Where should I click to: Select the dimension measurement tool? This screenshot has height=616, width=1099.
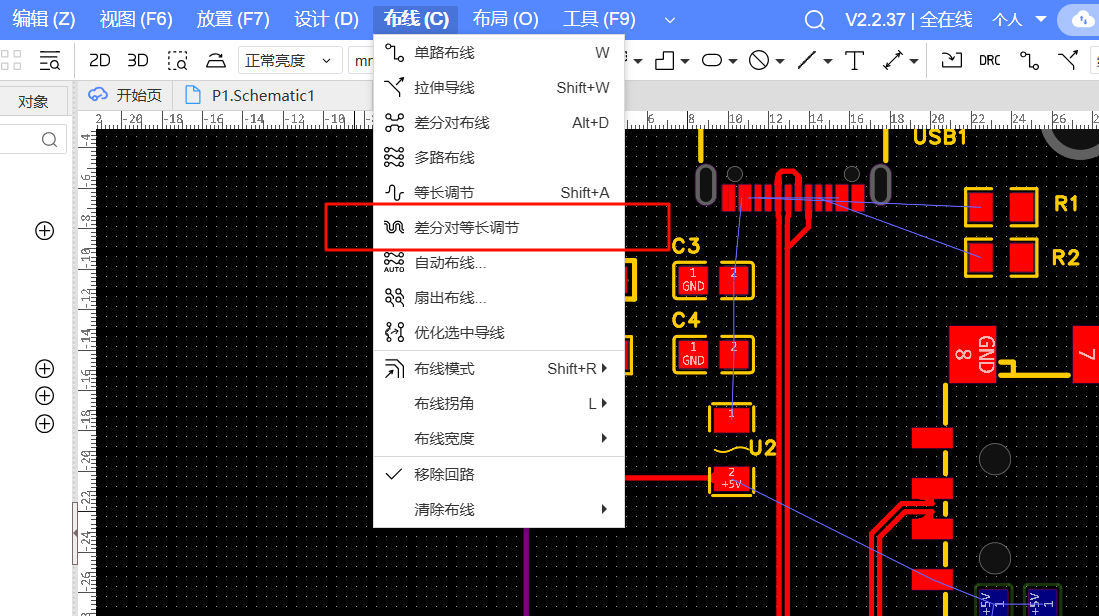click(x=893, y=61)
